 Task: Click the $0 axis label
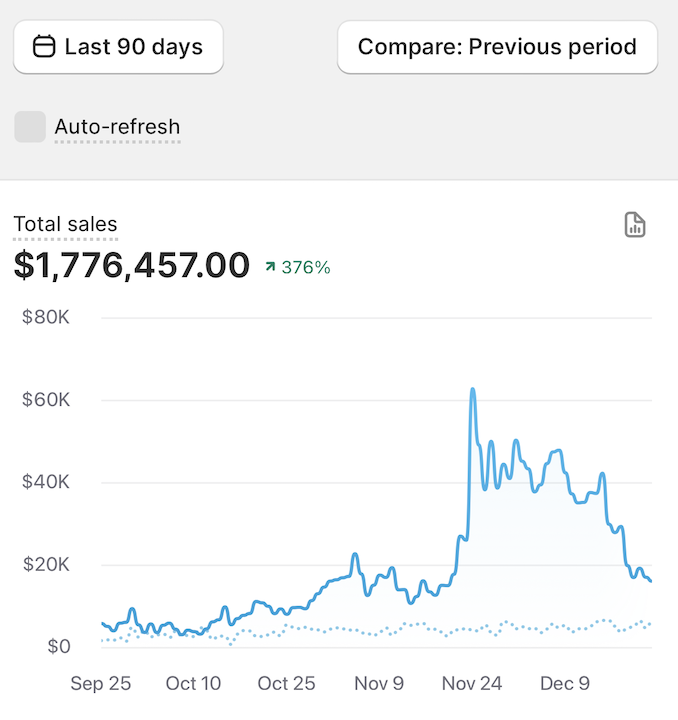[59, 647]
